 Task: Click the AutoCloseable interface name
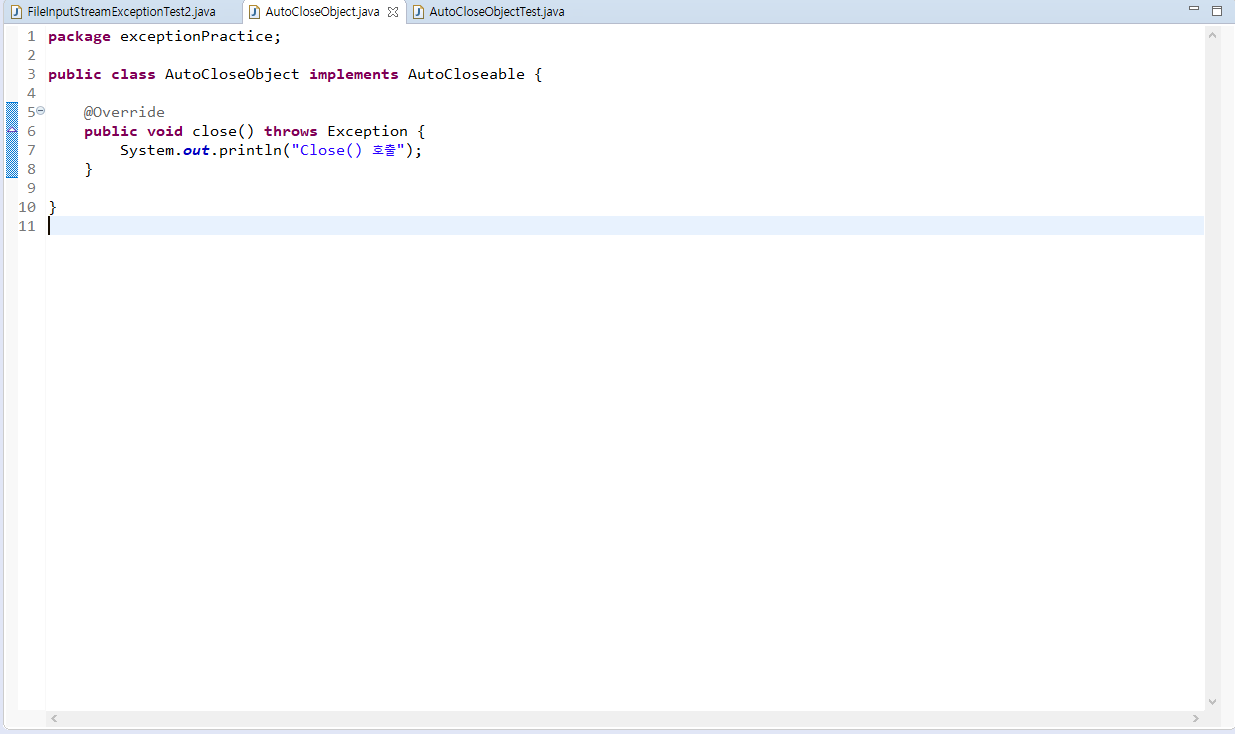tap(466, 74)
